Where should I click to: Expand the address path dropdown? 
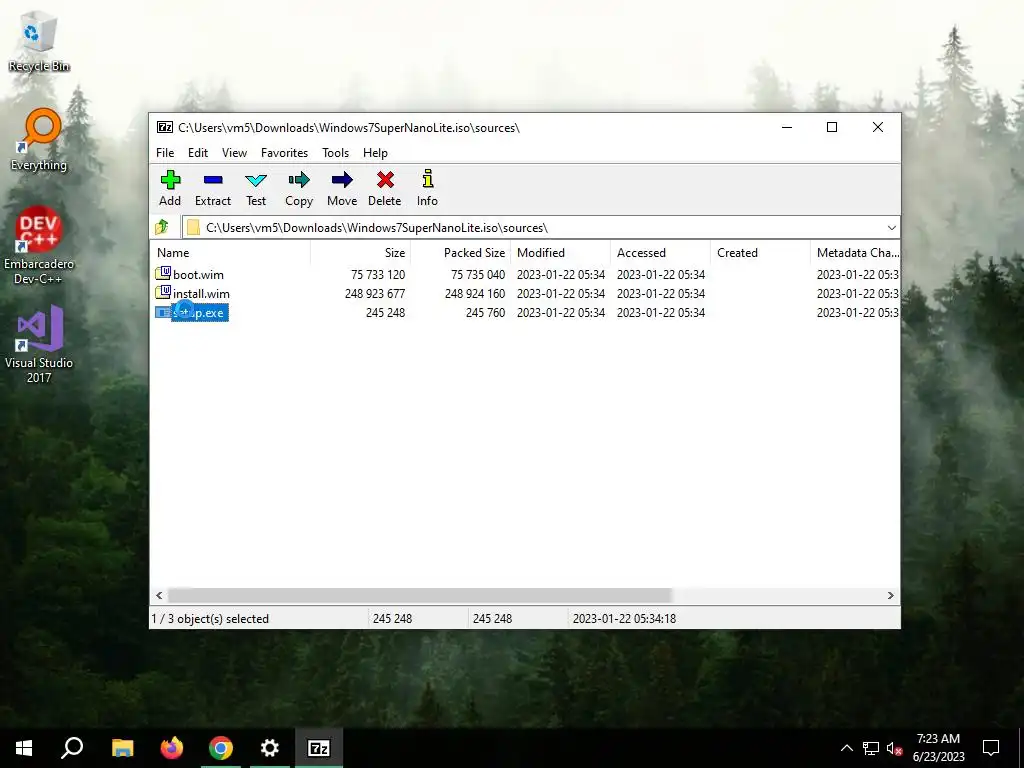[x=891, y=227]
